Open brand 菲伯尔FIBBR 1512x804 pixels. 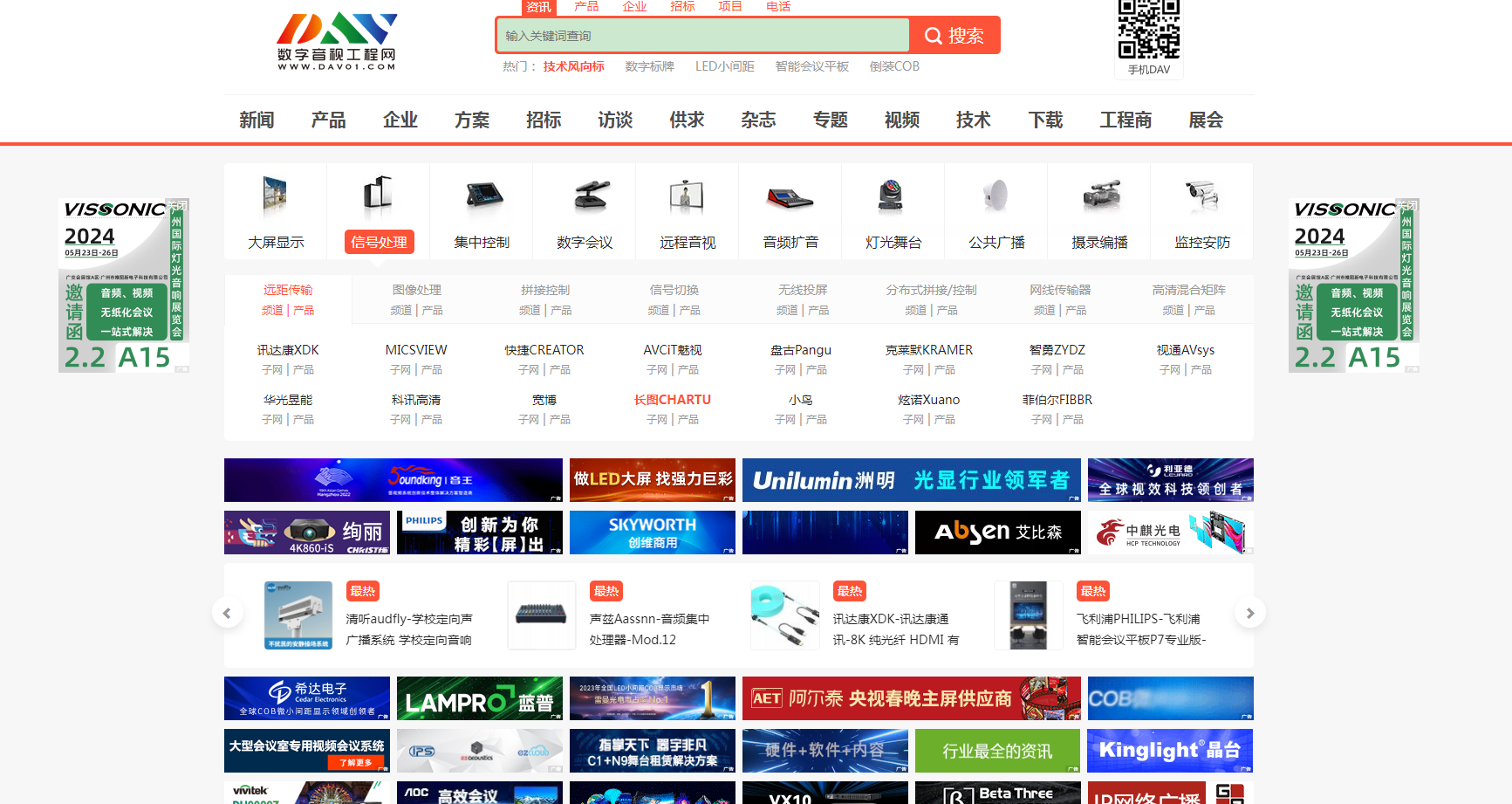(1057, 400)
